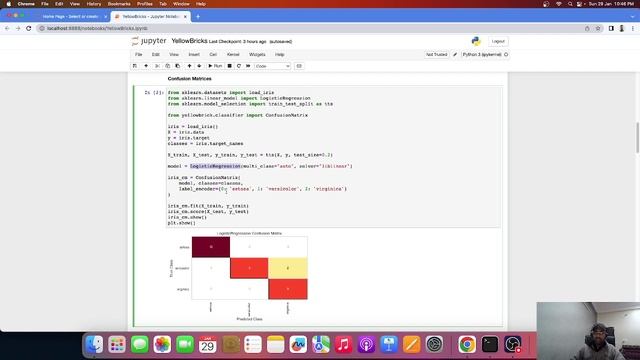
Task: Restart kernel and run all cells icon
Action: [x=248, y=66]
